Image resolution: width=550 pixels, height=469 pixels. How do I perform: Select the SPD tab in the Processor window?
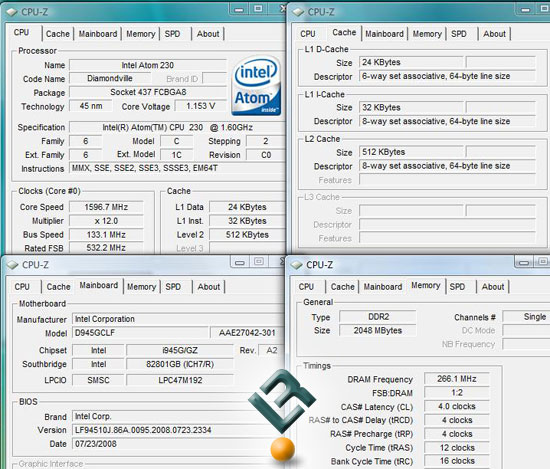tap(172, 34)
